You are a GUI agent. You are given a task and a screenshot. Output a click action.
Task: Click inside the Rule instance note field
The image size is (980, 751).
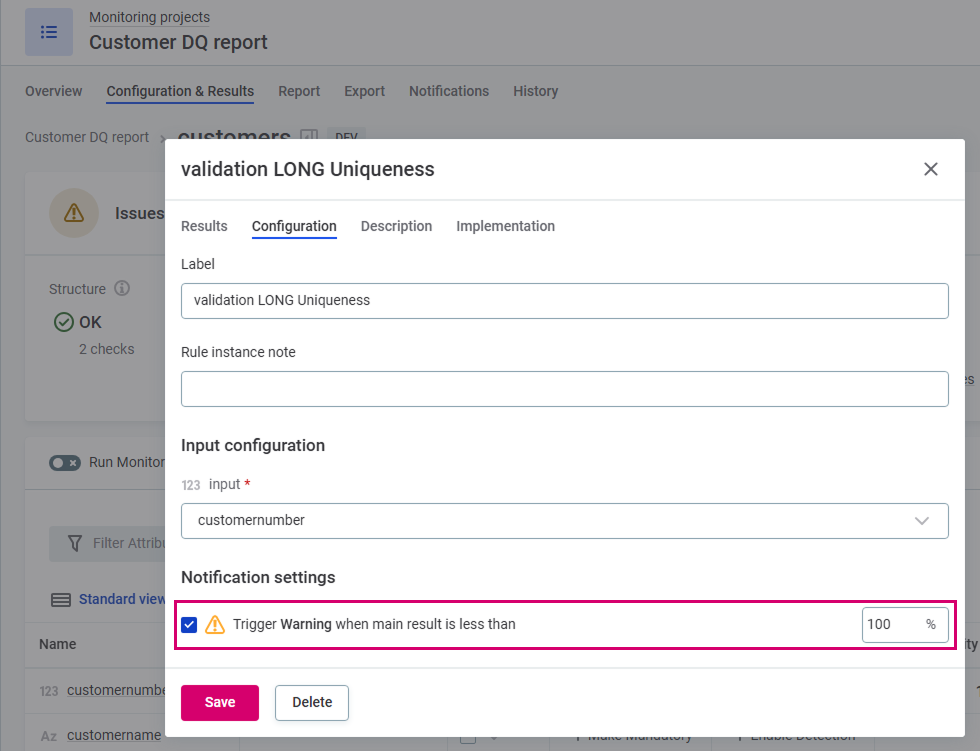pyautogui.click(x=565, y=389)
